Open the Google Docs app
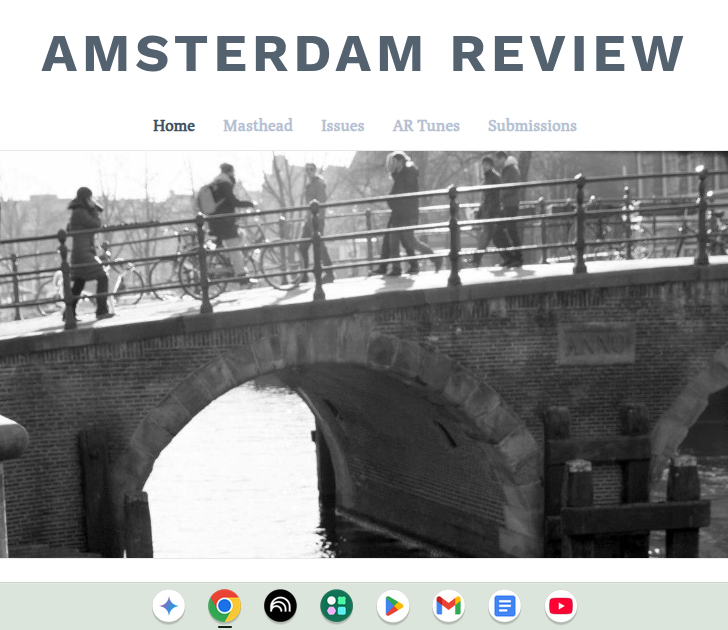 [x=505, y=606]
